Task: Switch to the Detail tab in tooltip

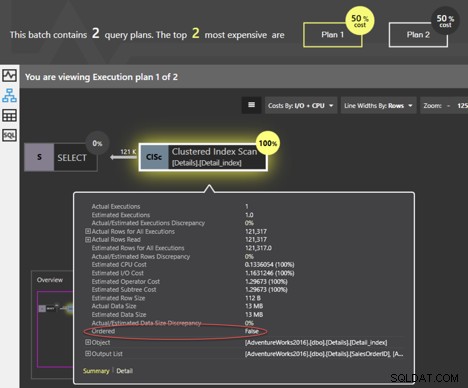Action: [125, 371]
